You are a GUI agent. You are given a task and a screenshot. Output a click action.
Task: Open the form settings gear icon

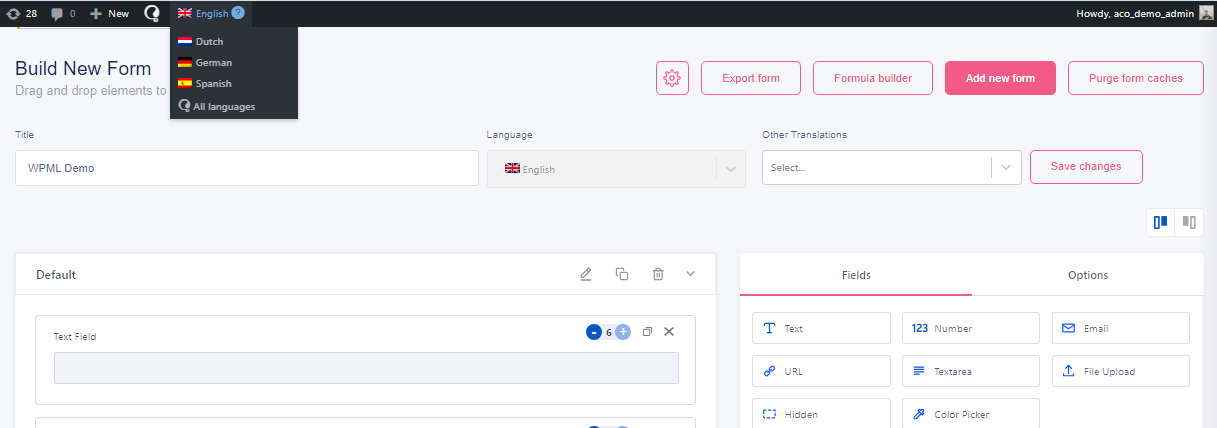(672, 78)
